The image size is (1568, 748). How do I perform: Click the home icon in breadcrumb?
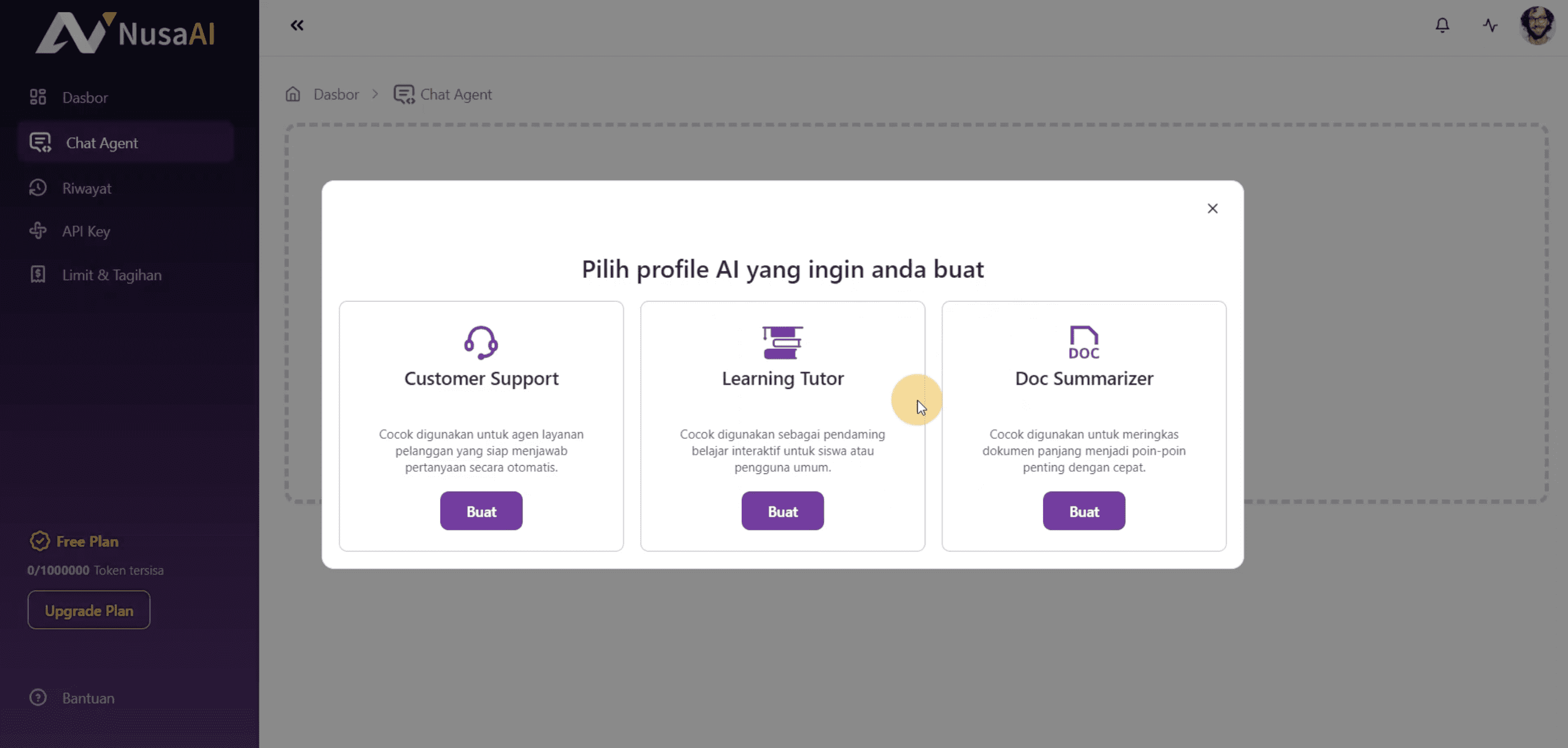(x=293, y=94)
